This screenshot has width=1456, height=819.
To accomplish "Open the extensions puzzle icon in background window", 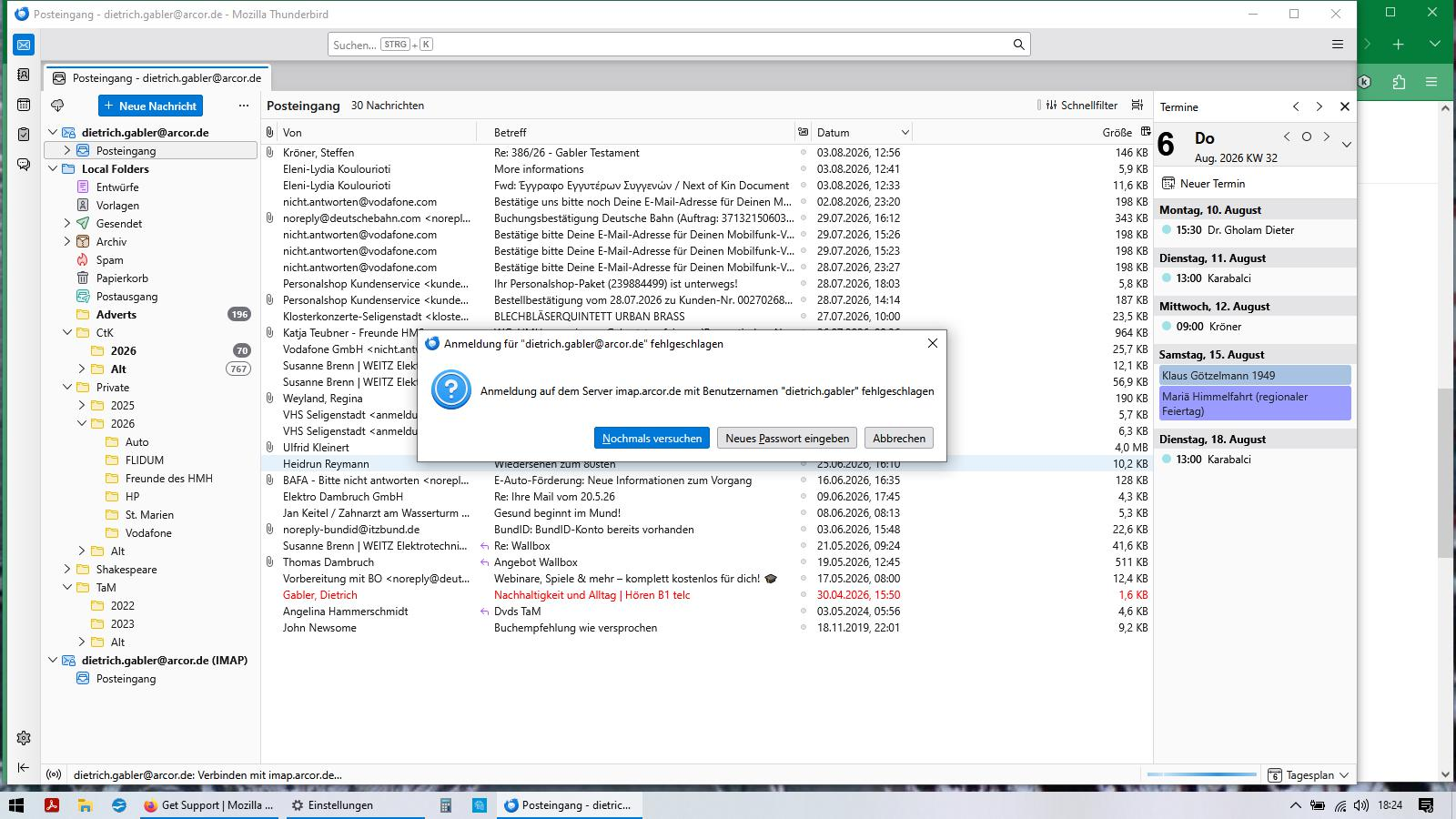I will pyautogui.click(x=1399, y=82).
